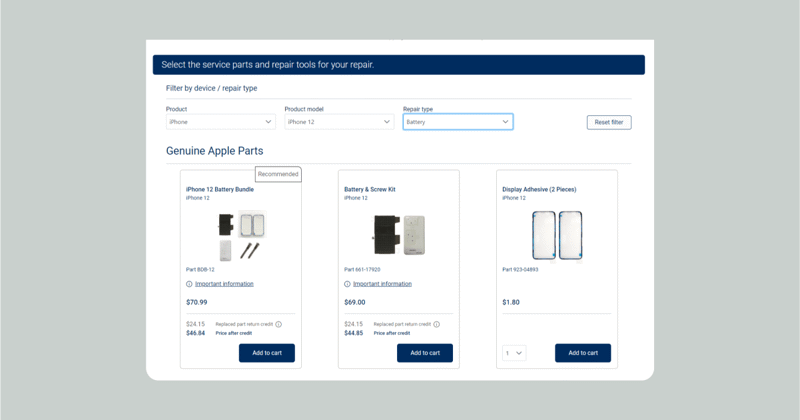Add Battery & Screw Kit to cart
Image resolution: width=800 pixels, height=420 pixels.
pyautogui.click(x=425, y=353)
